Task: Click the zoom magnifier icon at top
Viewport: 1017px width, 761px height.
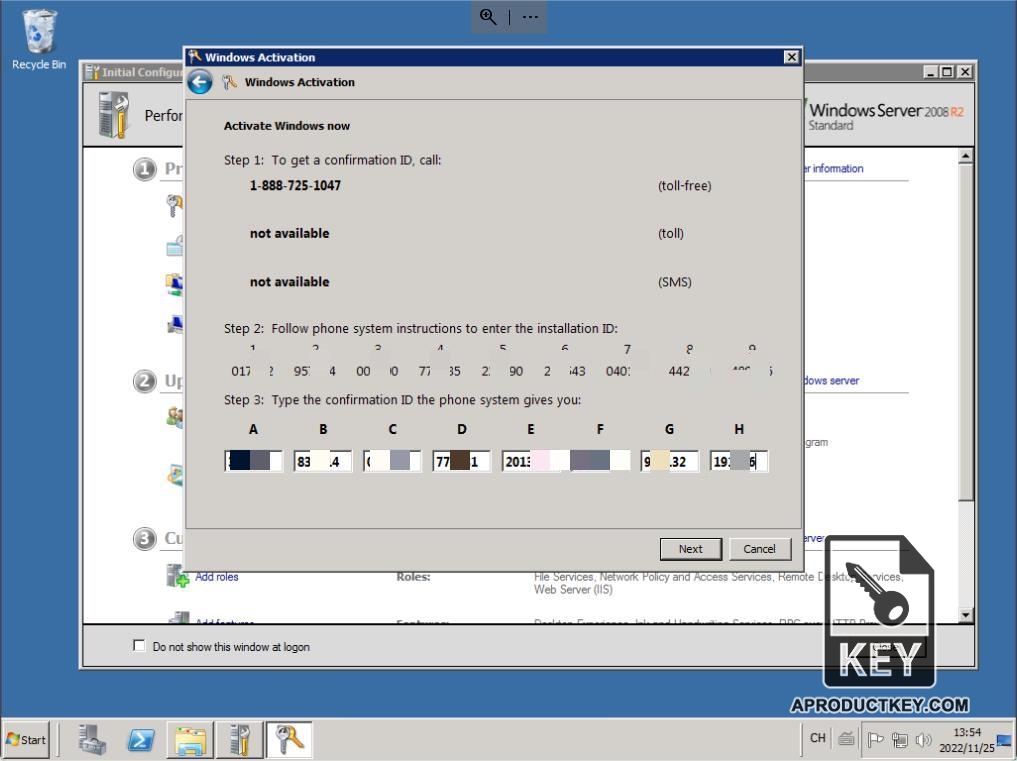Action: pos(488,17)
